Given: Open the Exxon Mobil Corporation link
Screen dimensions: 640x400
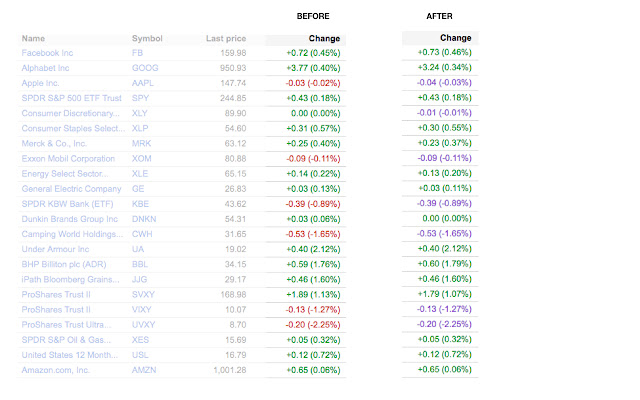Looking at the screenshot, I should 68,159.
